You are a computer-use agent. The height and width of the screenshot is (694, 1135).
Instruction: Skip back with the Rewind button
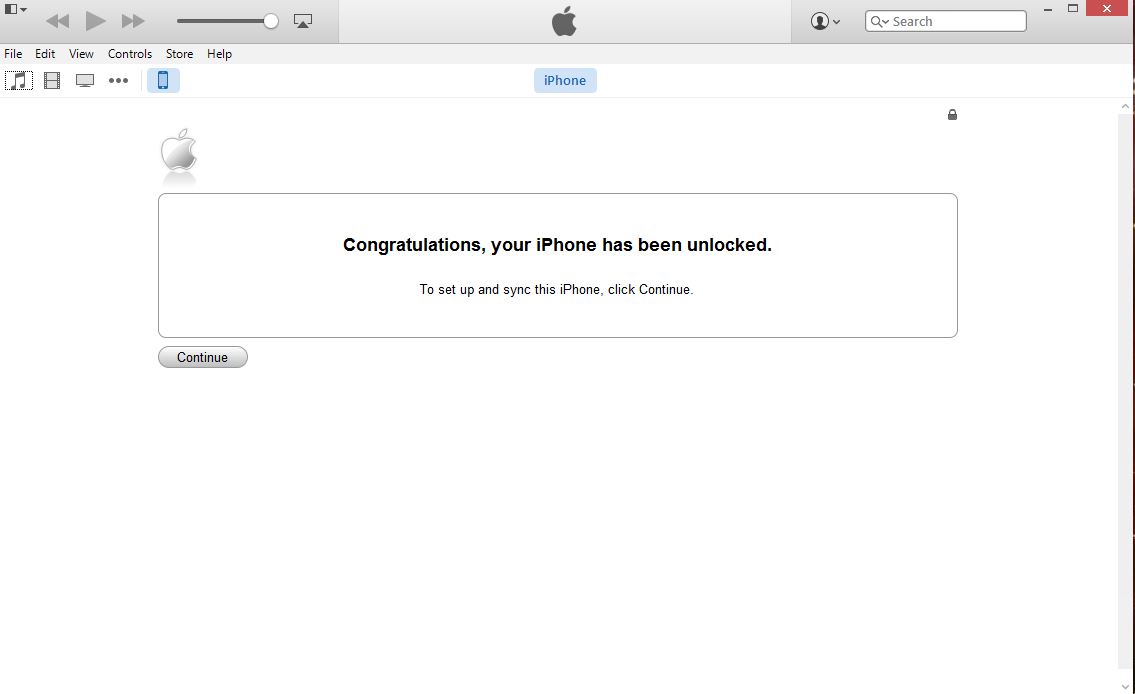pos(57,21)
